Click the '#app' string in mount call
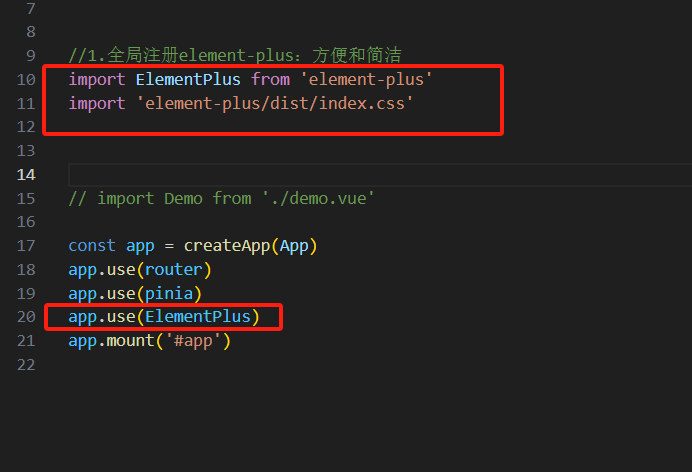 (x=193, y=341)
